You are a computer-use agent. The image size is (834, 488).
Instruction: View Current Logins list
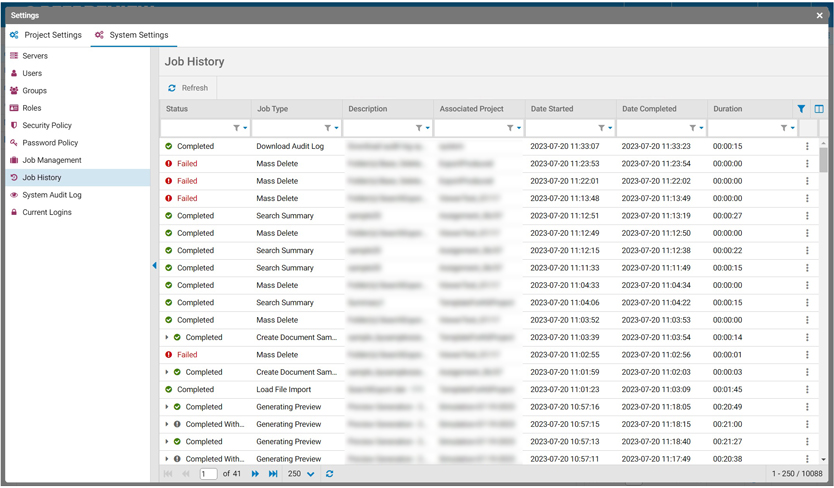coord(48,212)
